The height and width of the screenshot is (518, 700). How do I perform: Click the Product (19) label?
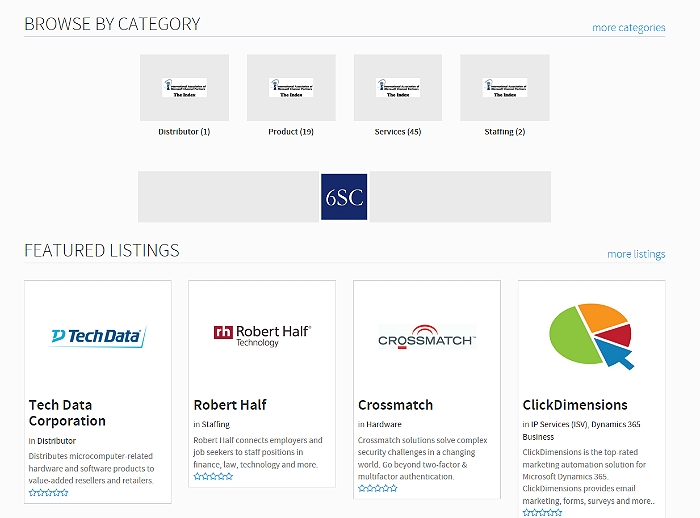pos(291,132)
